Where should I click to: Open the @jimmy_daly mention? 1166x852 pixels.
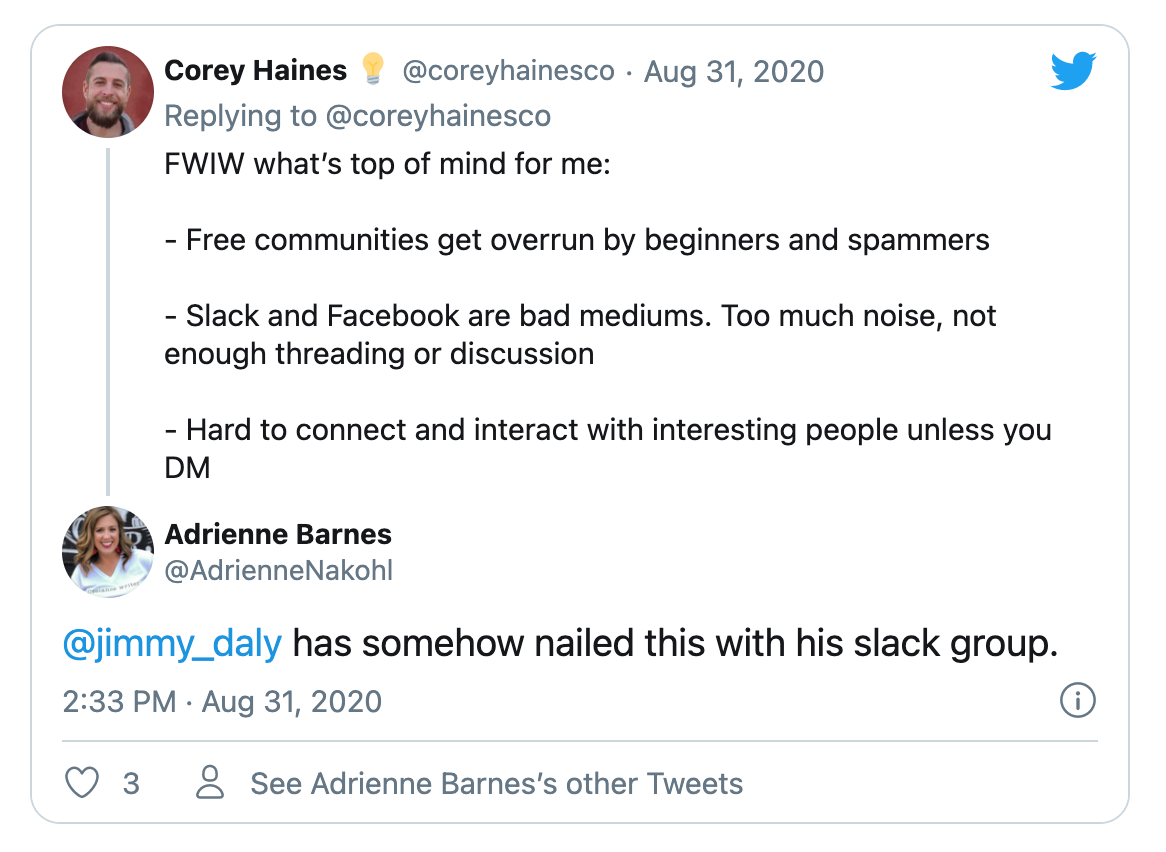(172, 644)
